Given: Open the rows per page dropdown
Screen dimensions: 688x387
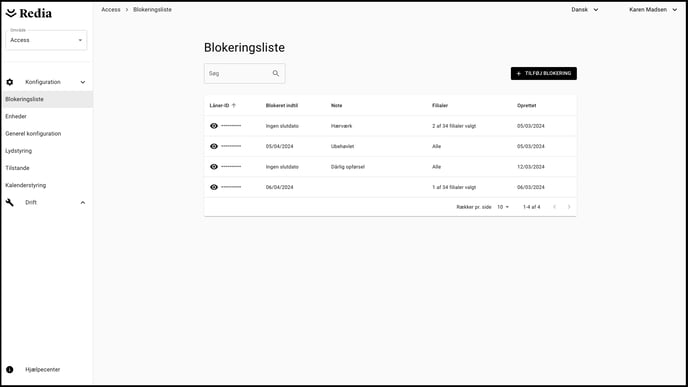Looking at the screenshot, I should click(503, 207).
